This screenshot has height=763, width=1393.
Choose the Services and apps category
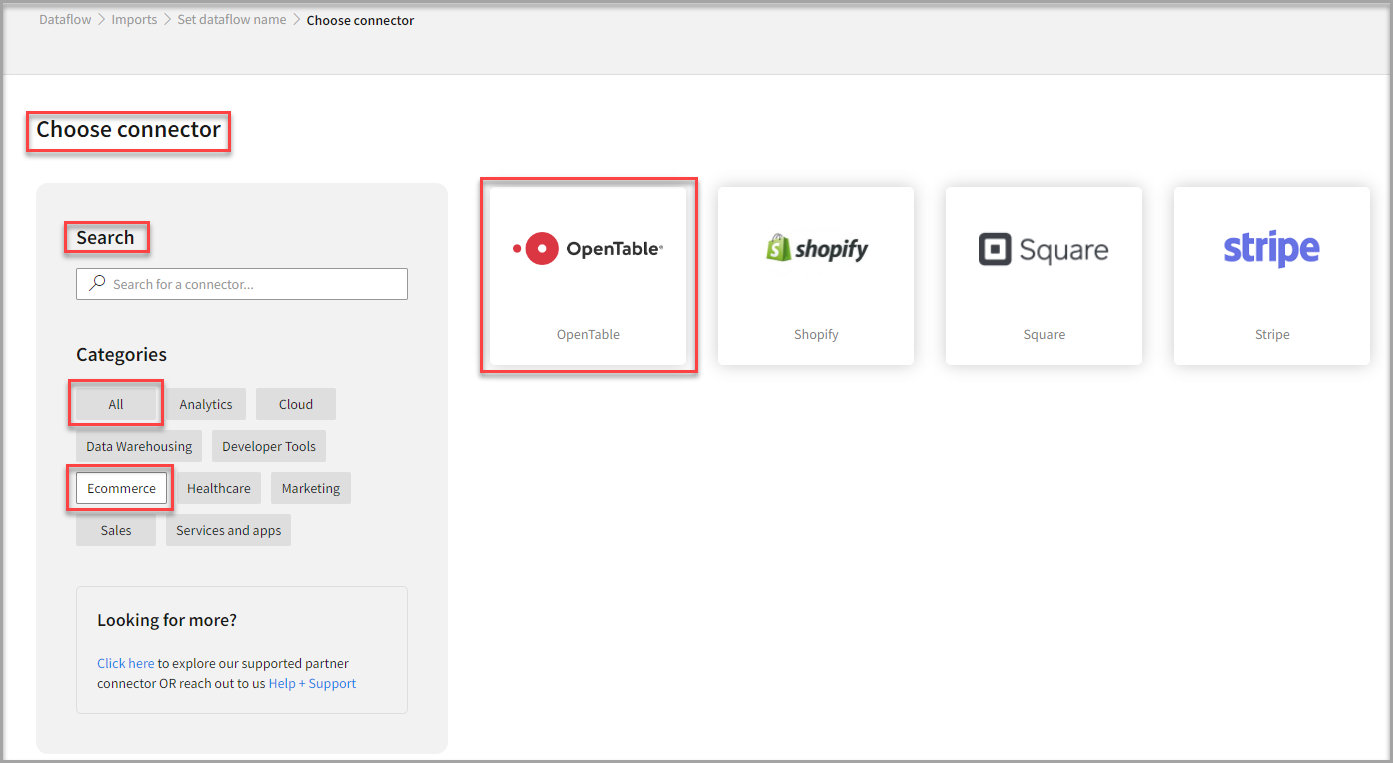point(229,530)
